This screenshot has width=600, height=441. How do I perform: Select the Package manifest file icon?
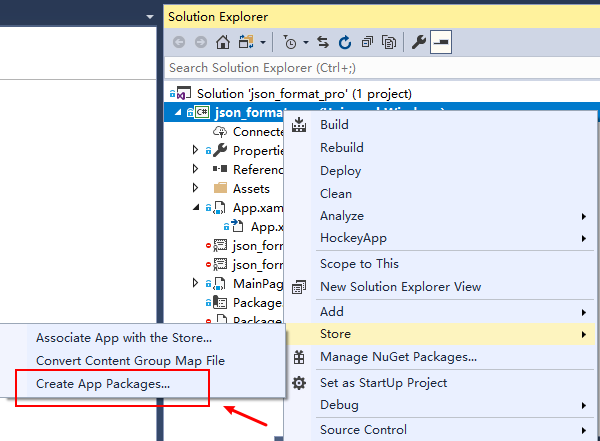pos(220,302)
